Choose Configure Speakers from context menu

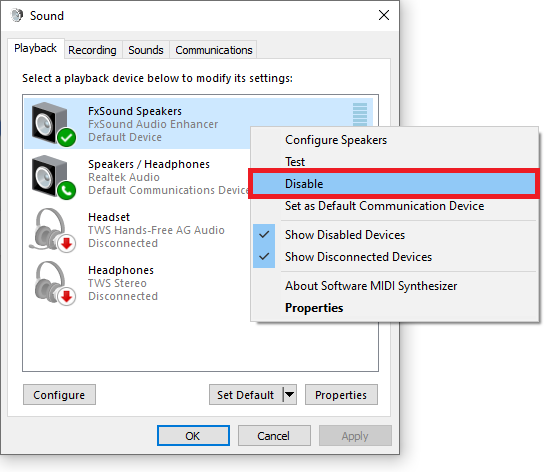coord(394,140)
